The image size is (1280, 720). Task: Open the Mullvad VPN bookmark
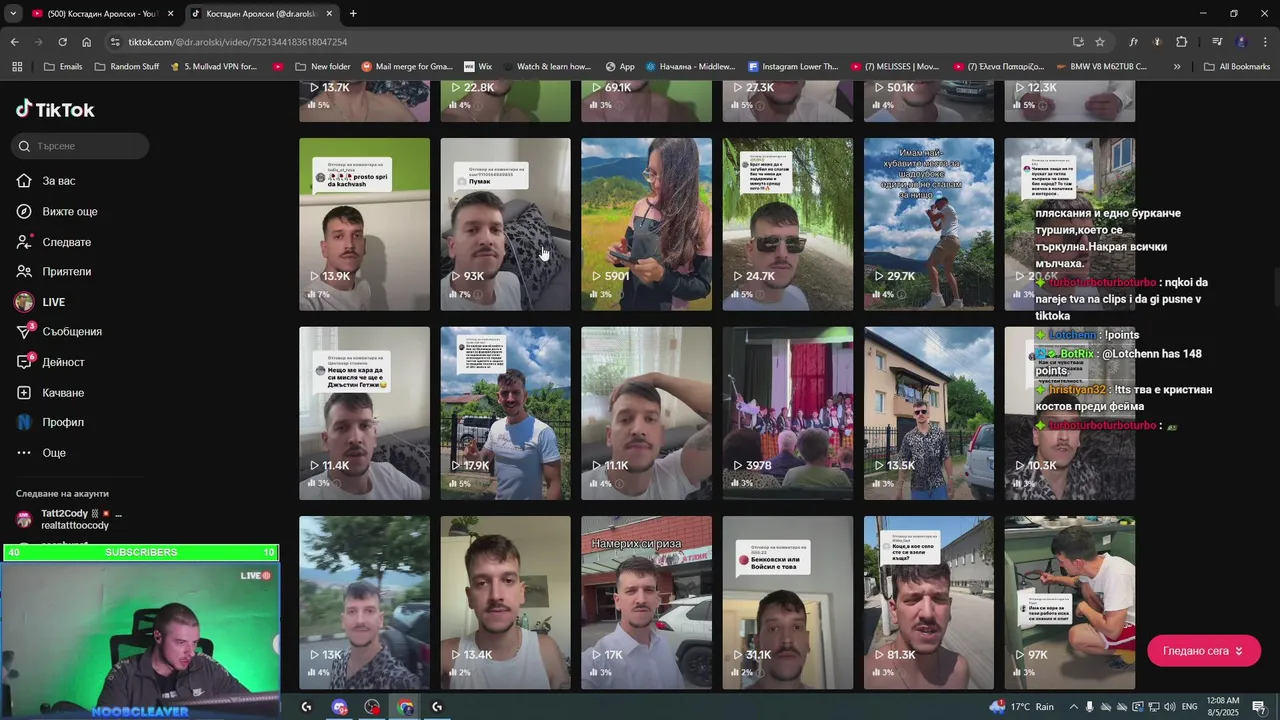(213, 67)
